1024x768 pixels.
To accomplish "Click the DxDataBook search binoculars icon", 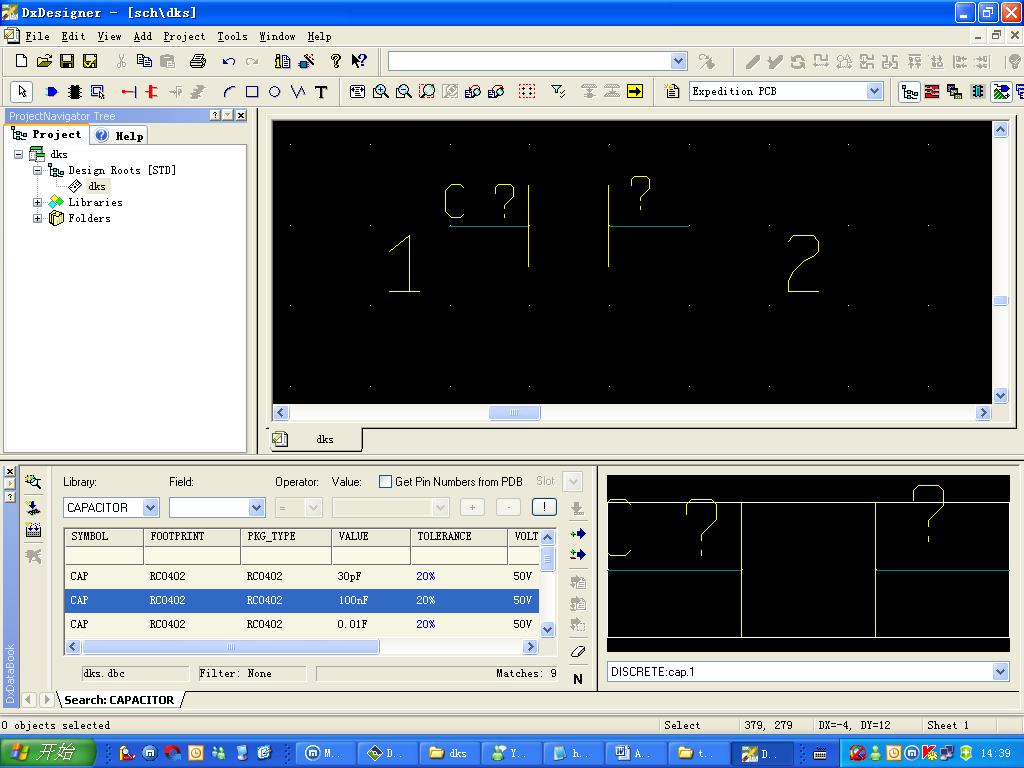I will (x=33, y=482).
